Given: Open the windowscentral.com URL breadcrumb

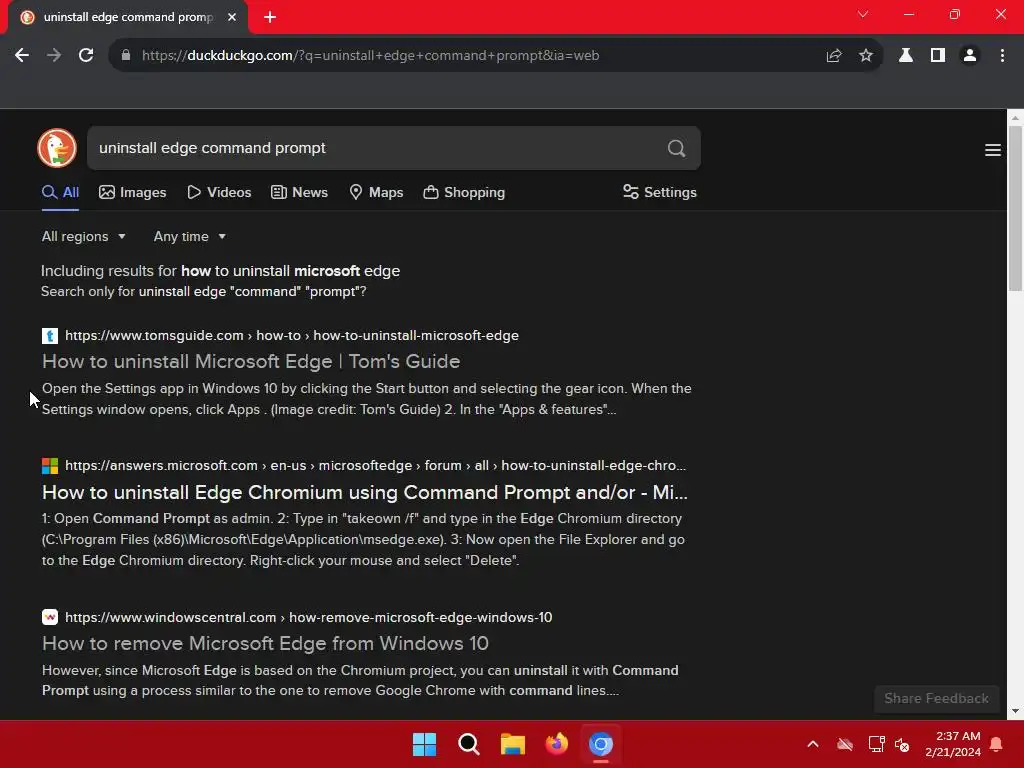Looking at the screenshot, I should [308, 617].
